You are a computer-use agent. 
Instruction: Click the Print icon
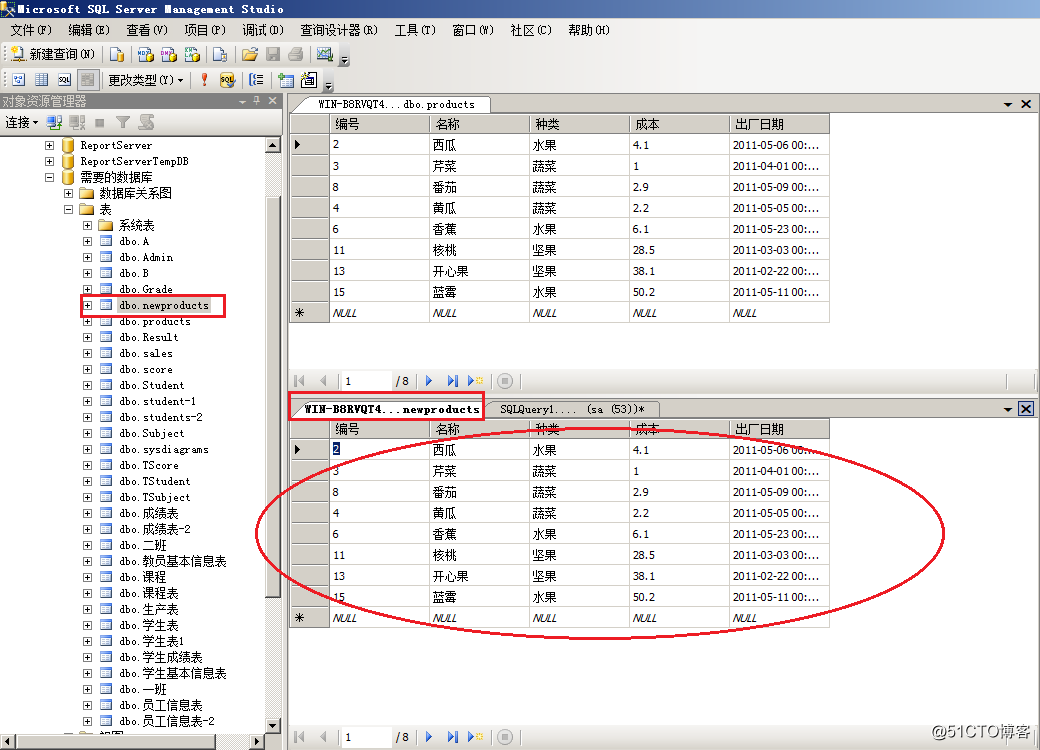[x=296, y=54]
